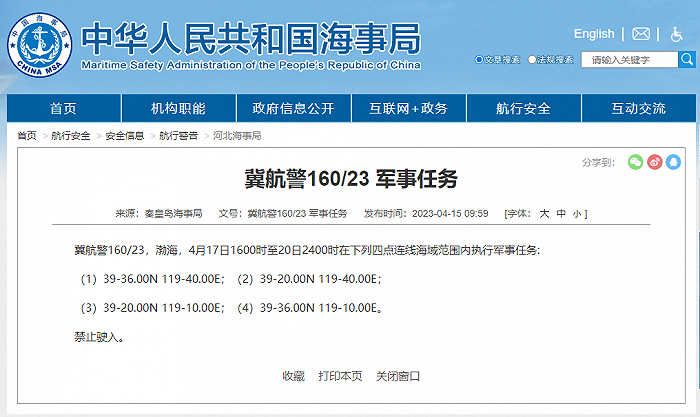This screenshot has width=700, height=417.
Task: Open the 政府信息公开 navigation tab
Action: [x=294, y=108]
